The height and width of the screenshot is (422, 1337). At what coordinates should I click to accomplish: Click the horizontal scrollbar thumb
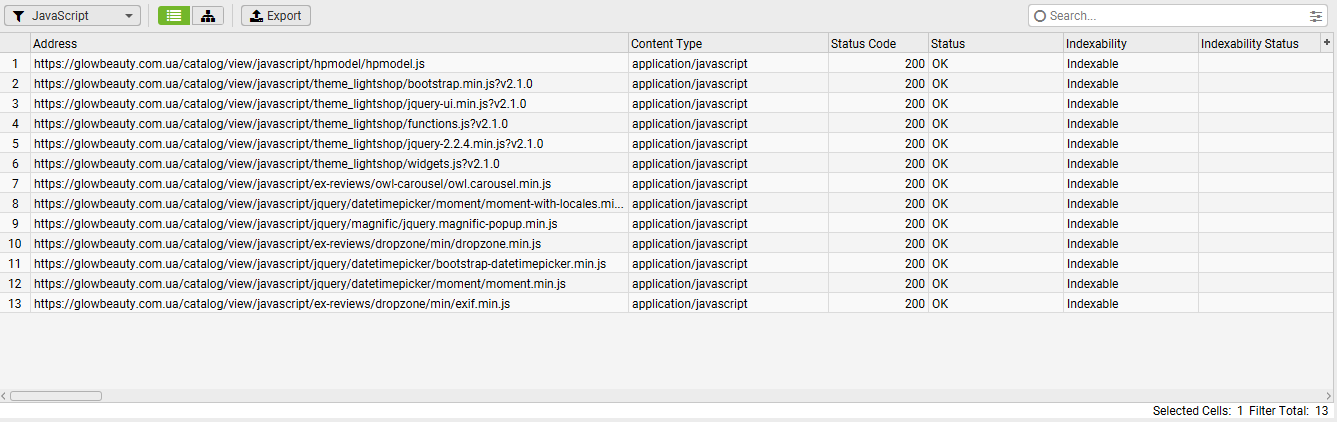[x=56, y=396]
